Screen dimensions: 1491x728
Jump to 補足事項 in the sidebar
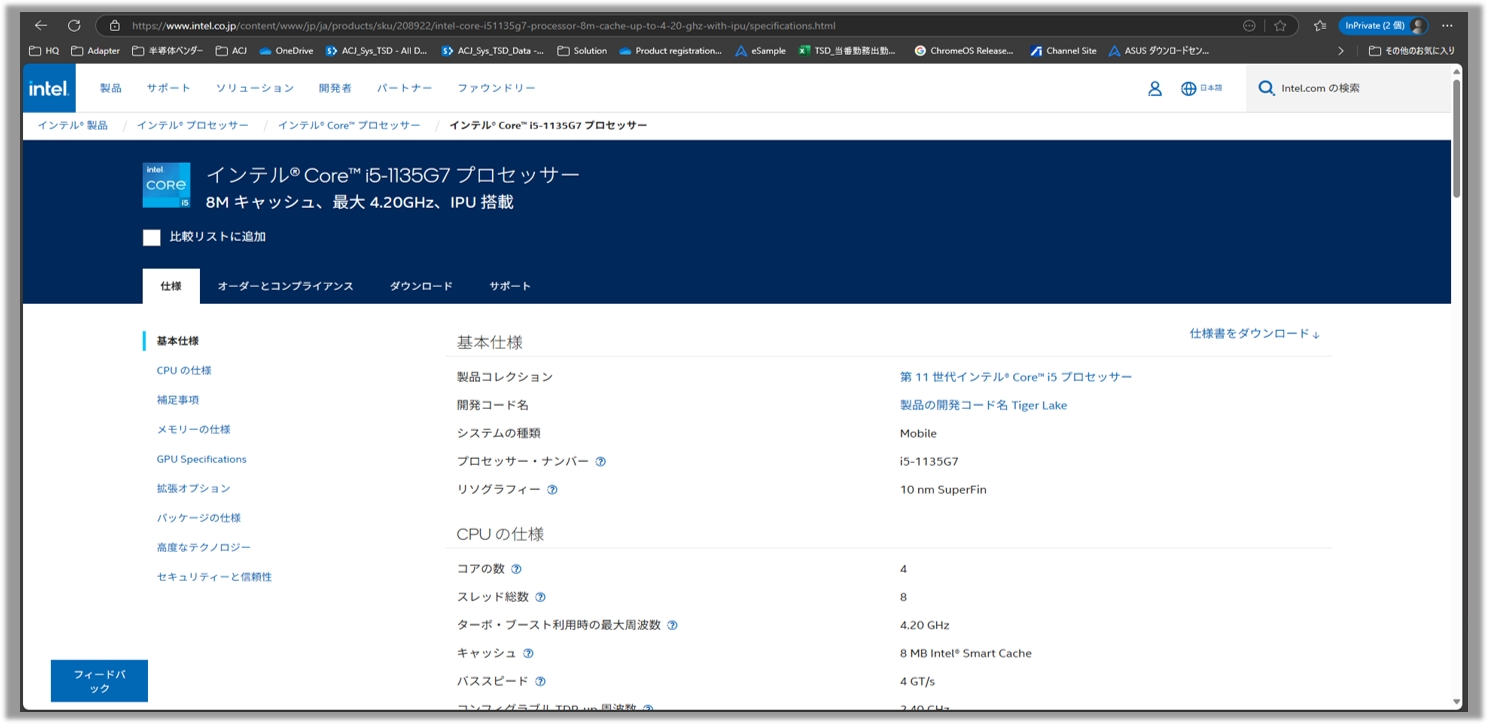(178, 400)
